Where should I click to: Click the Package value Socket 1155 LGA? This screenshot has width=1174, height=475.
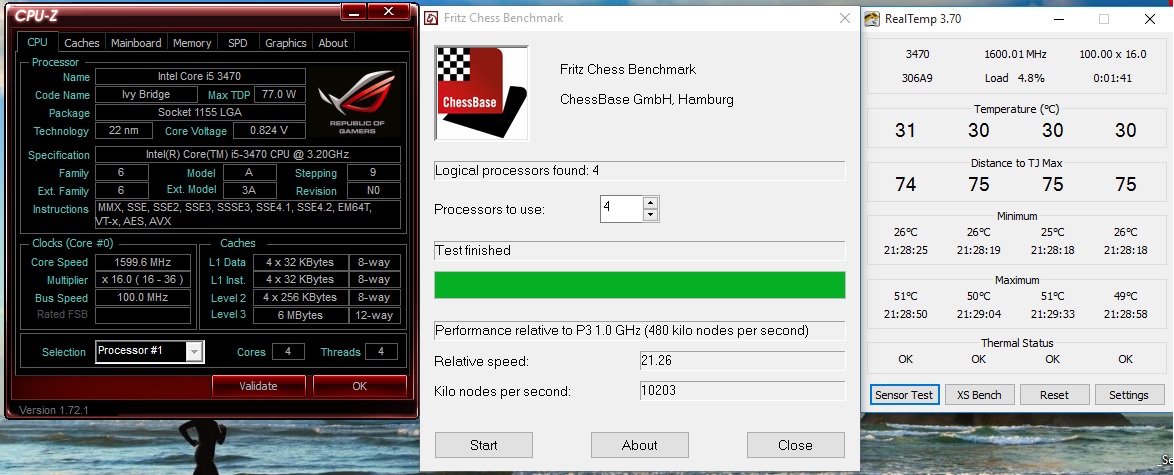[200, 112]
